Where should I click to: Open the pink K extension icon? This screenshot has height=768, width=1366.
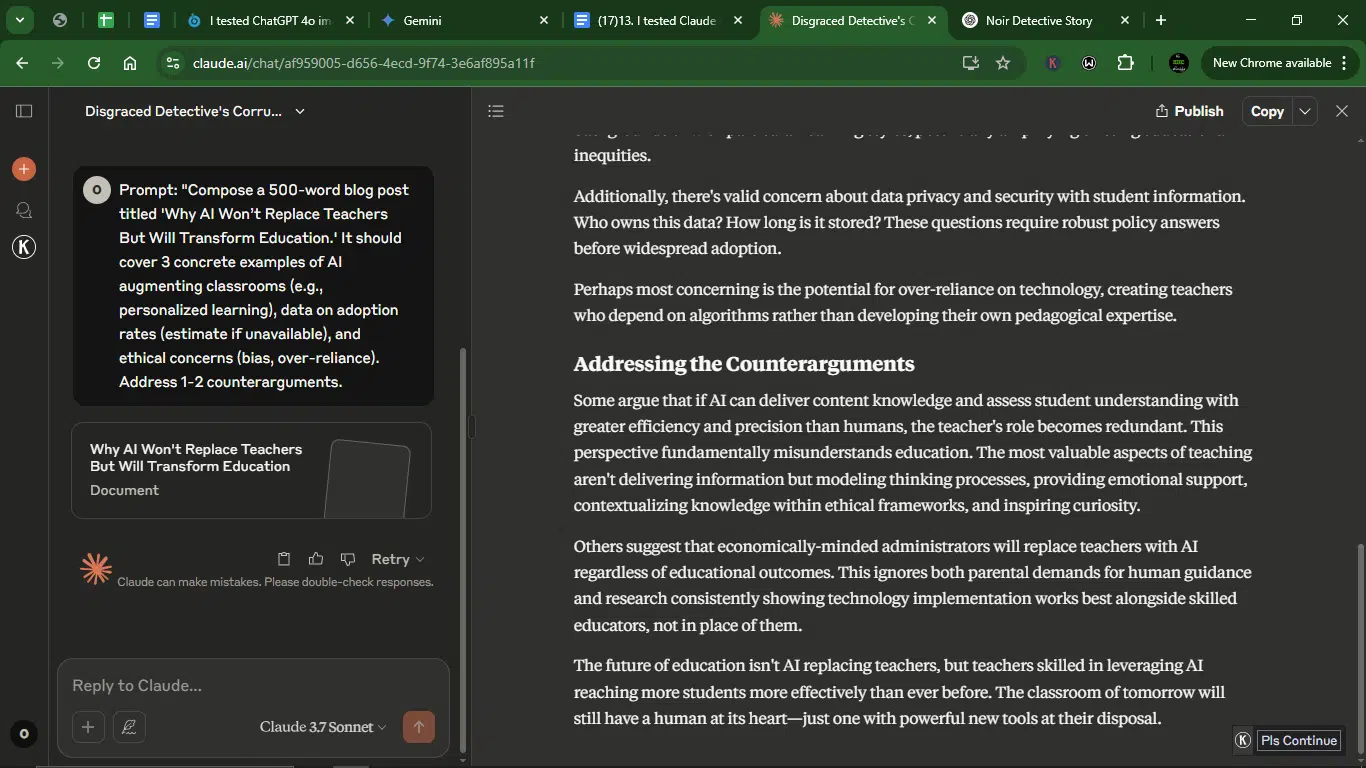click(x=1052, y=63)
